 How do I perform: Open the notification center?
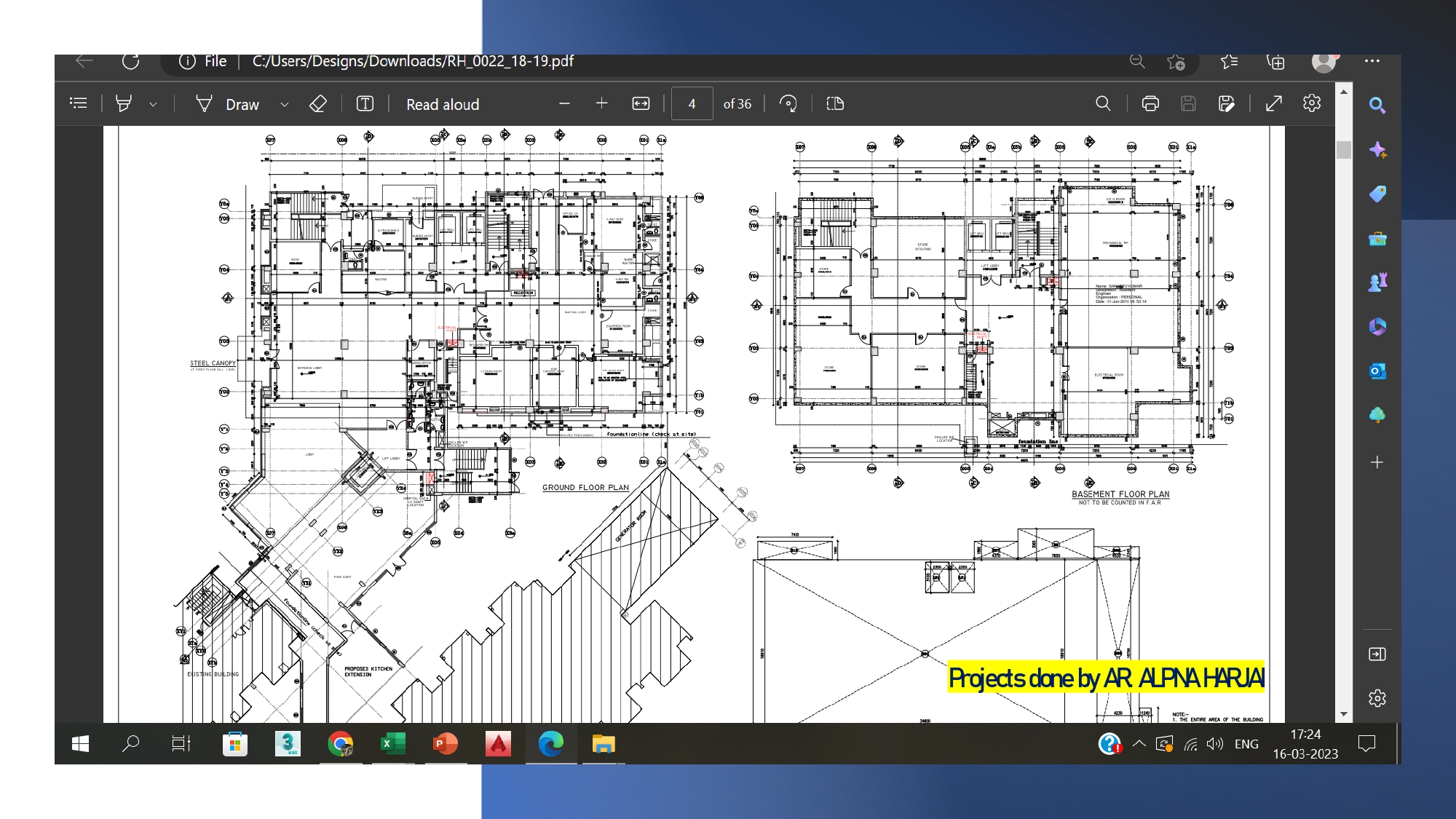tap(1367, 743)
